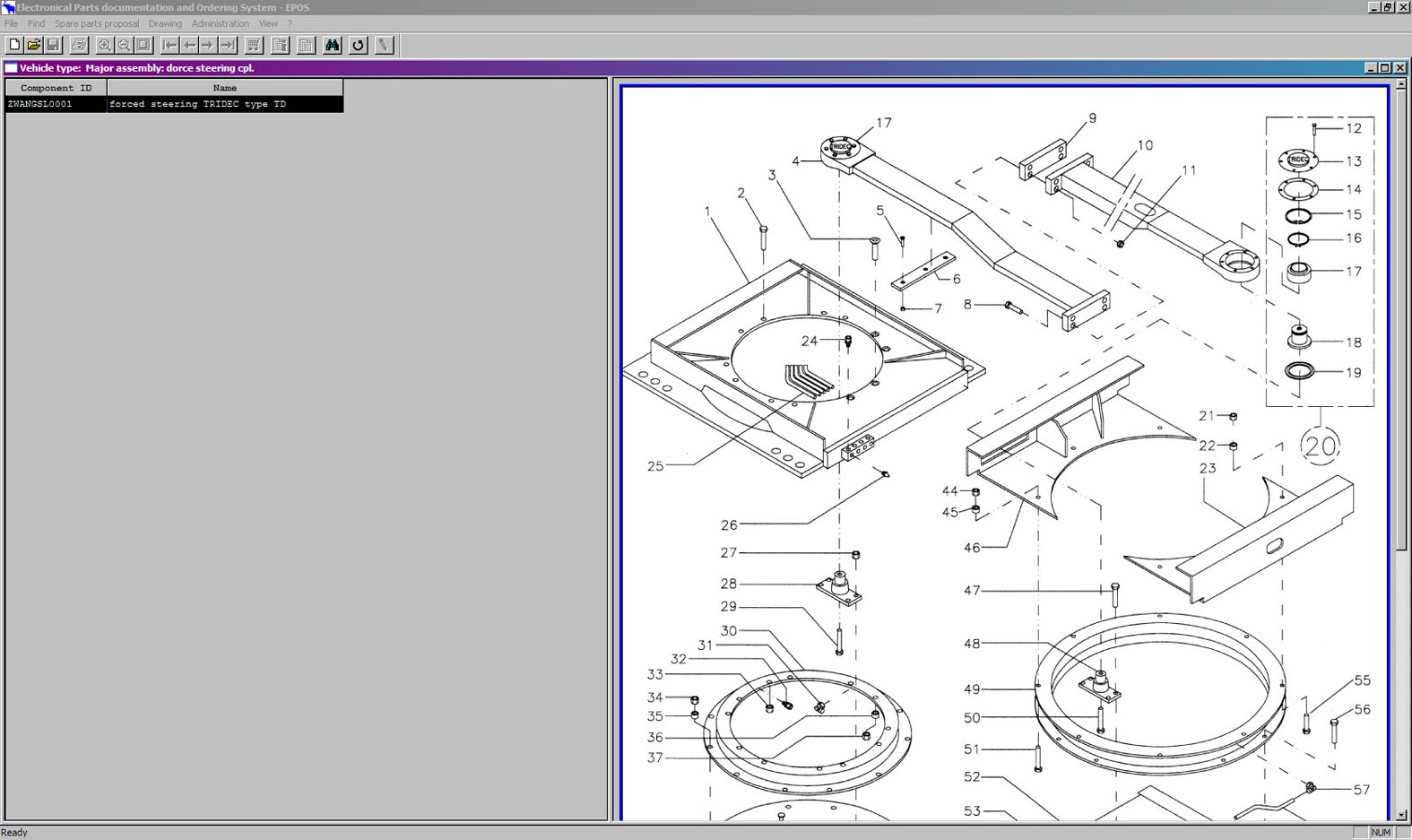Click the Print icon in toolbar

point(79,45)
